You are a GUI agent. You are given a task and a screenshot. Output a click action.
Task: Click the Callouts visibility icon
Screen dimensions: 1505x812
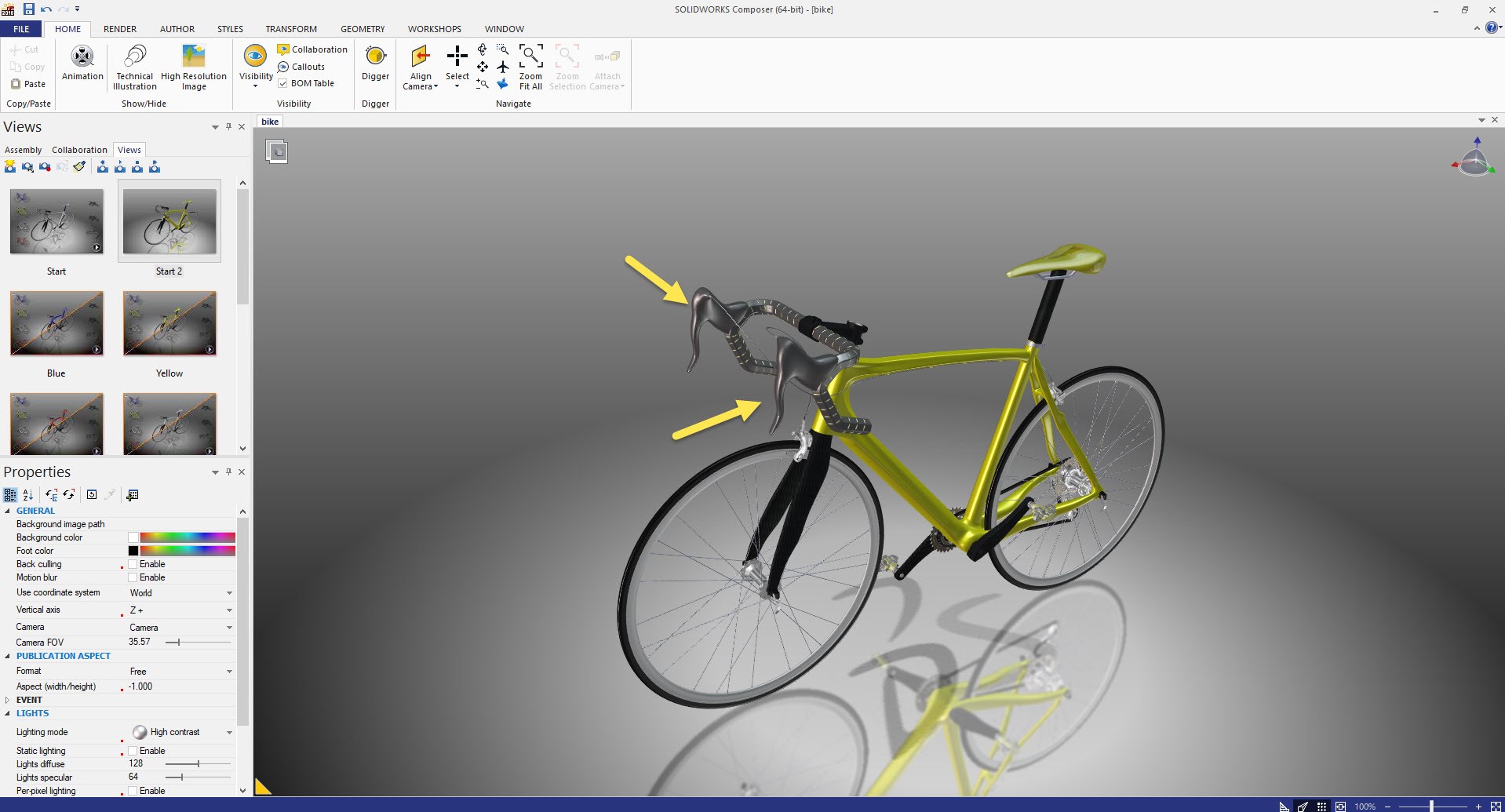pos(283,67)
